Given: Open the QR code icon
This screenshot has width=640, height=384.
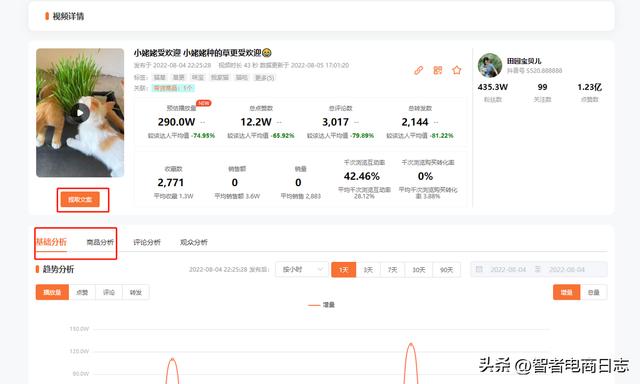Looking at the screenshot, I should [438, 70].
